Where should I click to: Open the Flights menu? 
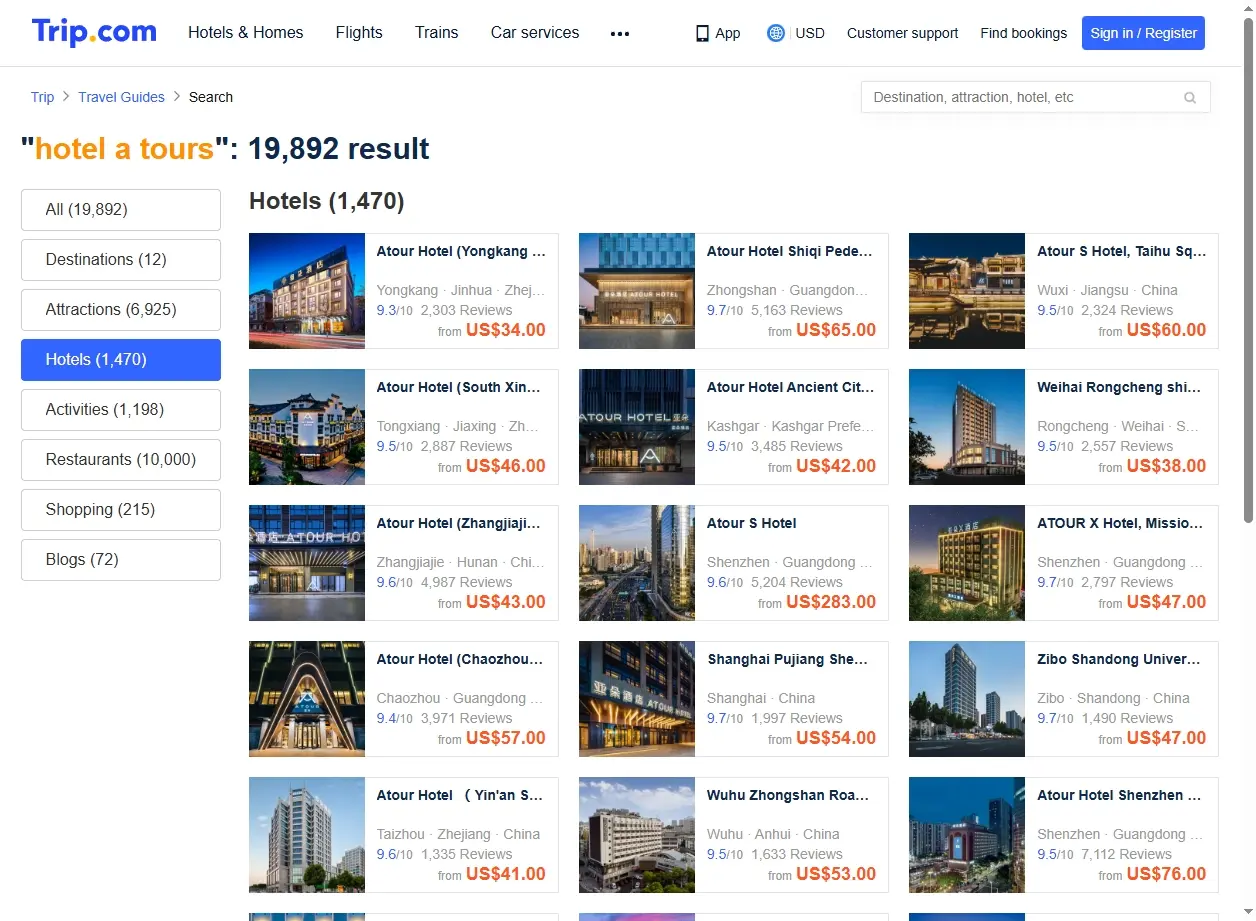[359, 33]
